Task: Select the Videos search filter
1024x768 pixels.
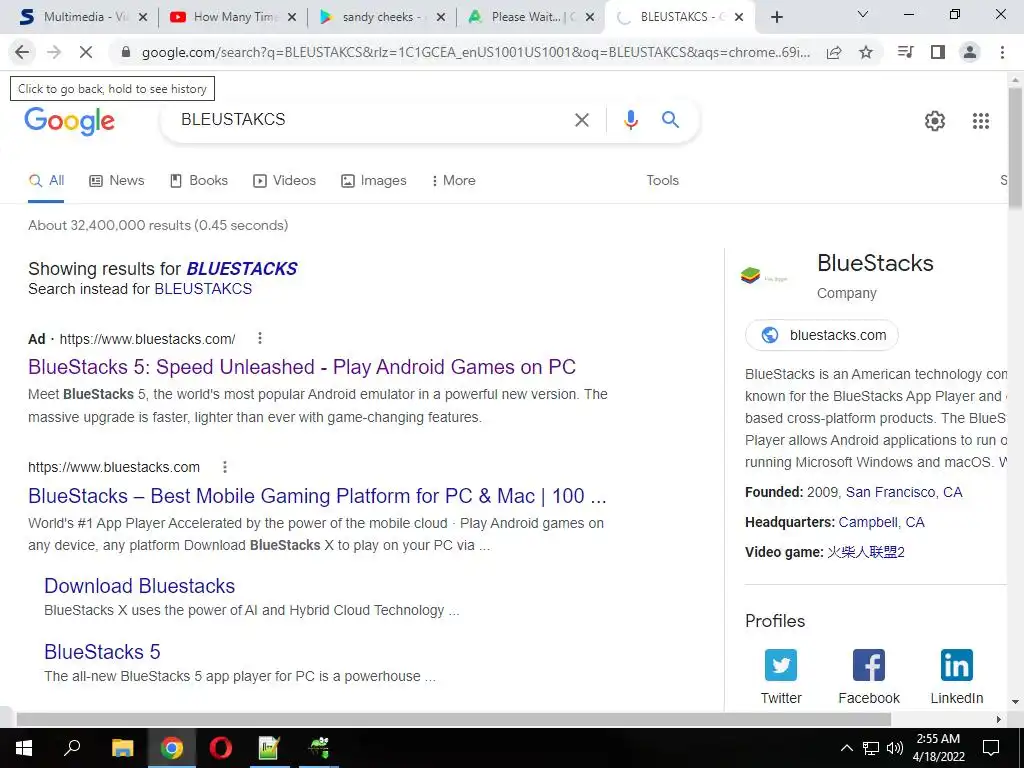Action: pos(285,181)
